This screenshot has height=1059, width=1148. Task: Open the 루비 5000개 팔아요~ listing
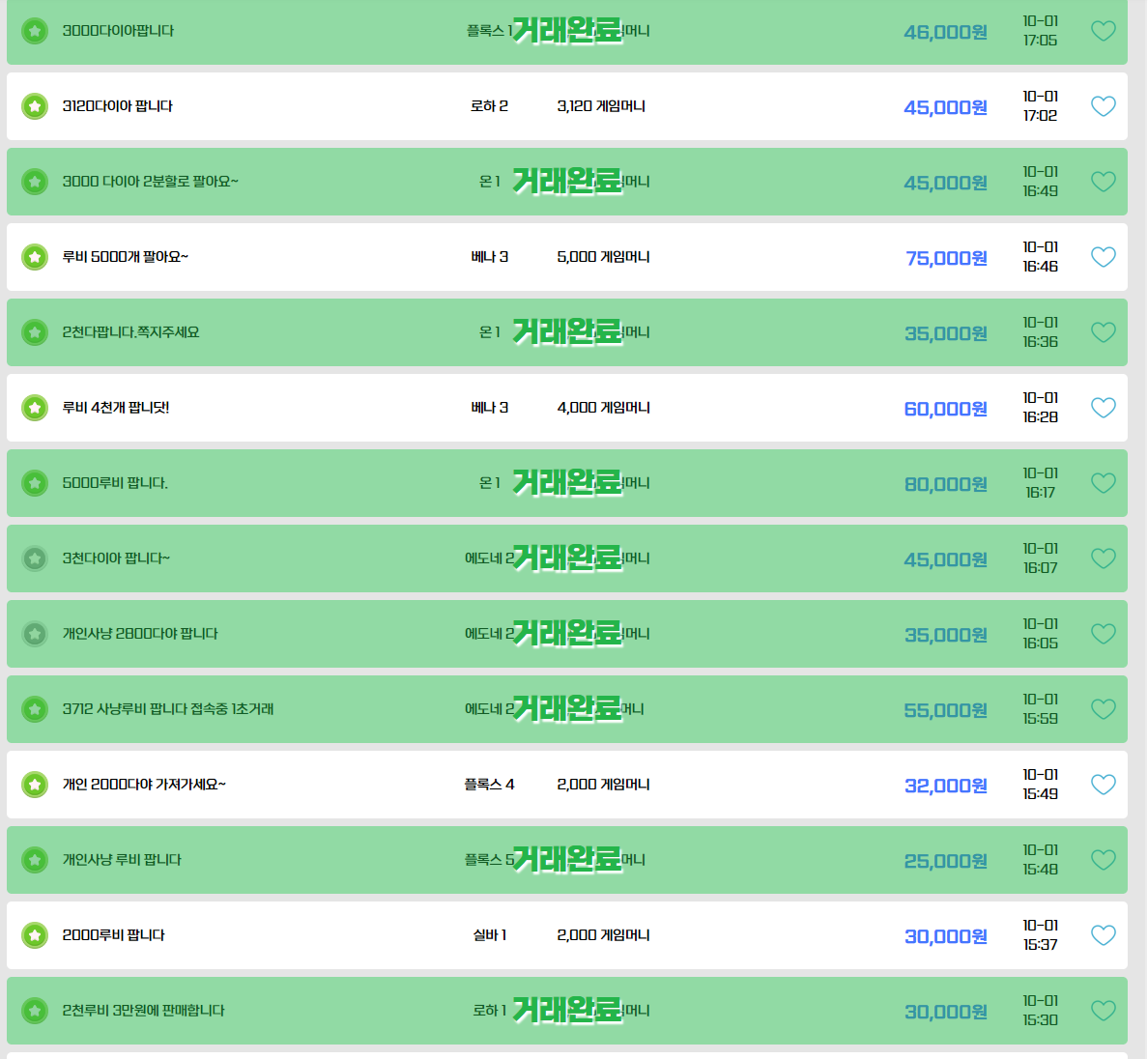click(125, 257)
